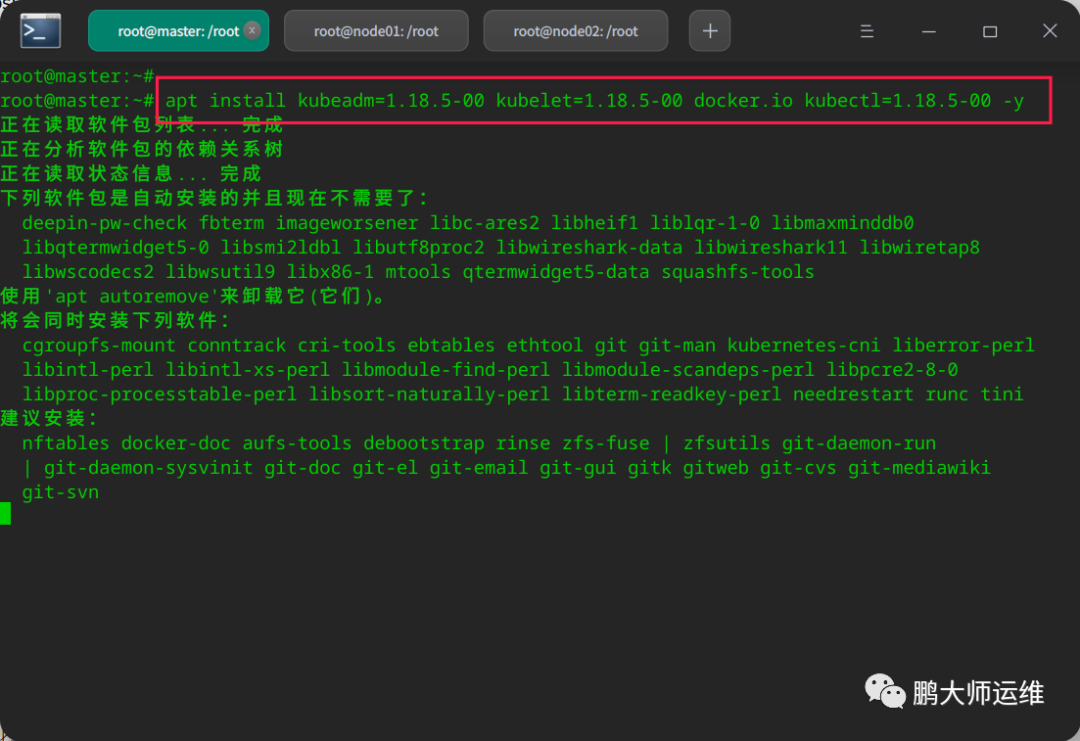Viewport: 1080px width, 741px height.
Task: Add a new terminal tab with plus button
Action: [709, 31]
